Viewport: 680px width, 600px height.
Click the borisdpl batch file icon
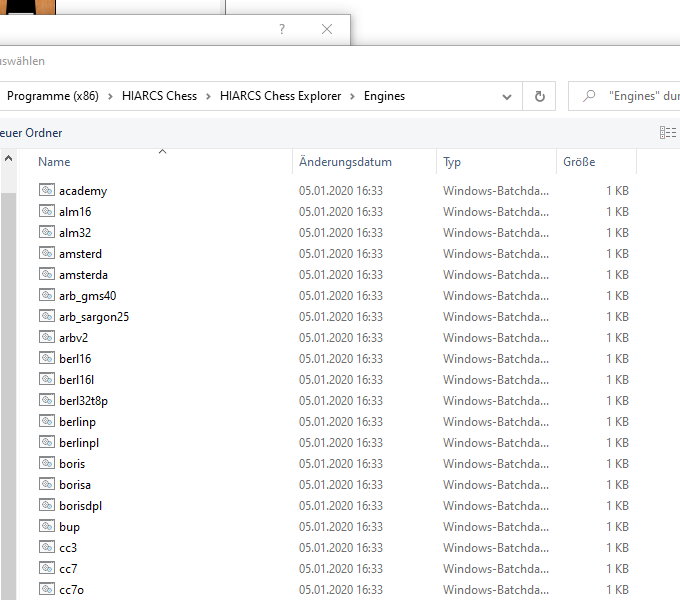pos(47,505)
